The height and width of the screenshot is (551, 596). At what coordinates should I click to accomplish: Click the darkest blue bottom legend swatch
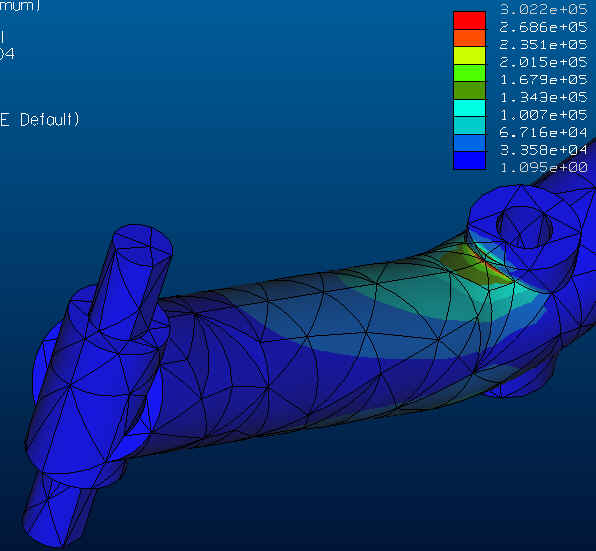click(x=469, y=160)
